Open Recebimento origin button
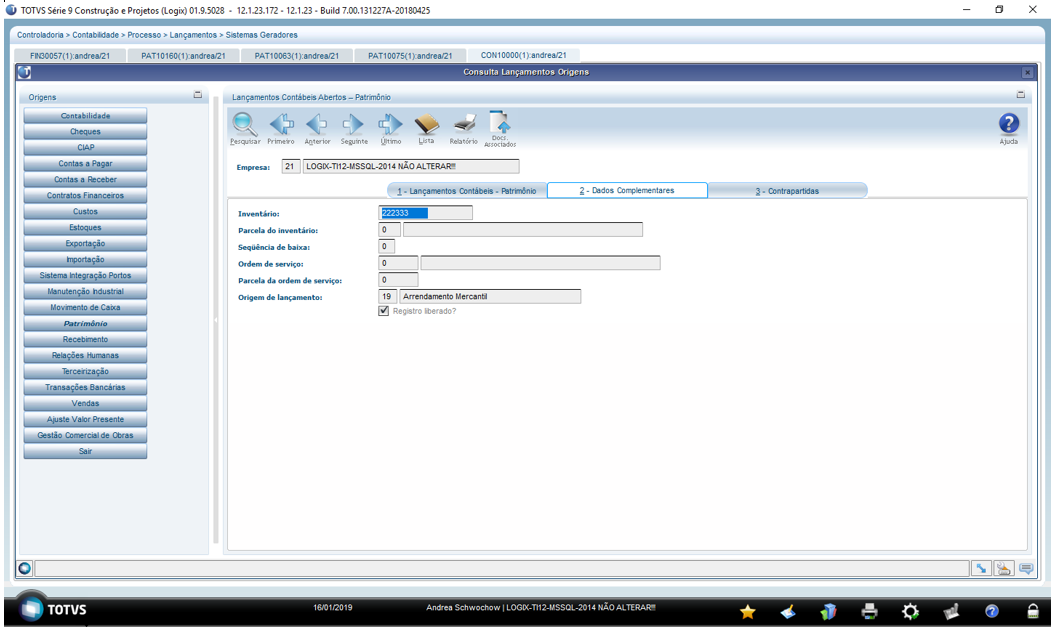Viewport: 1056px width, 632px height. (x=86, y=340)
